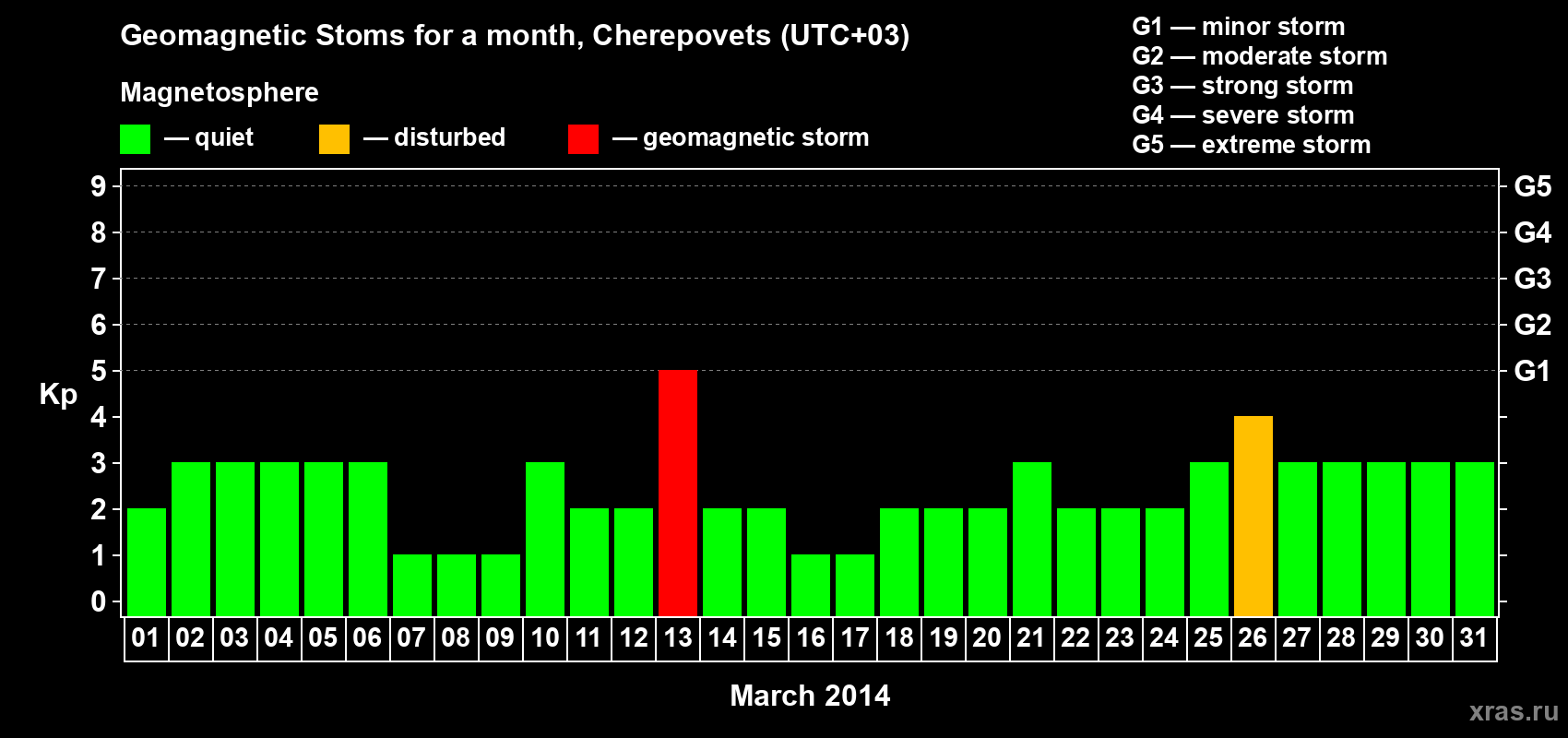
Task: Click the short green bar for day 07
Action: pos(412,585)
